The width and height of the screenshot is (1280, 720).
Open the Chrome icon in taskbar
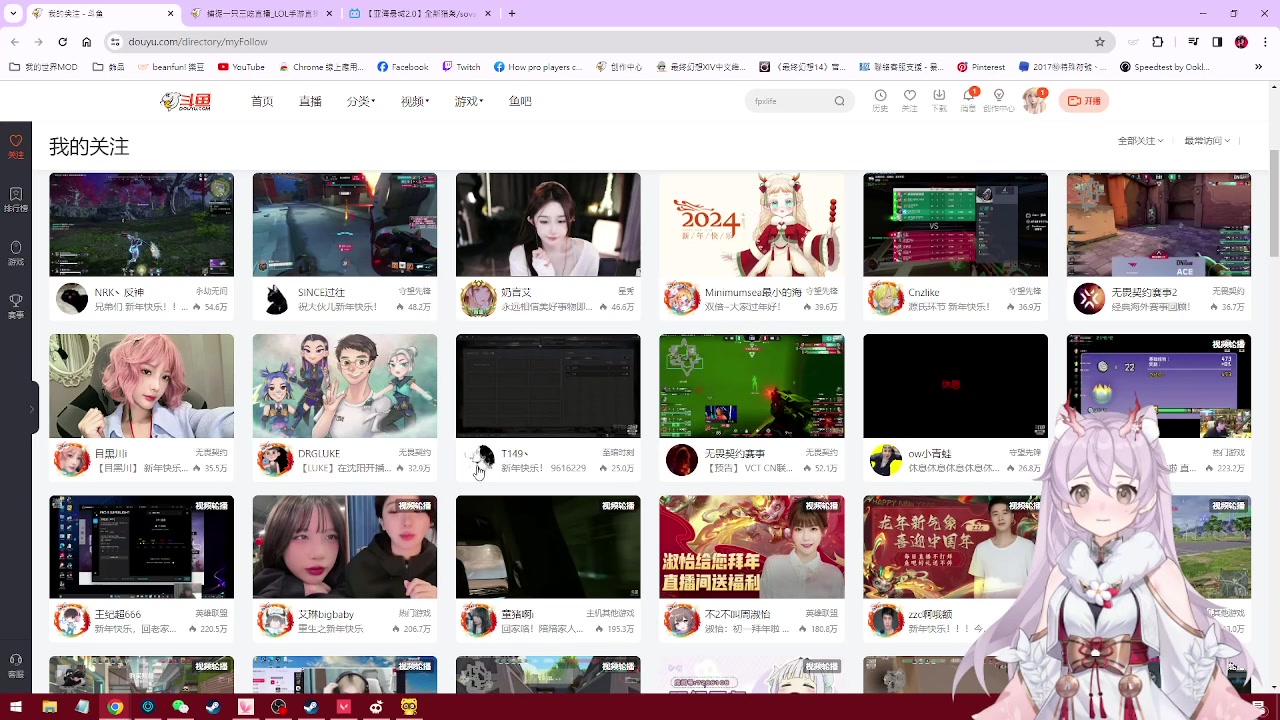pyautogui.click(x=115, y=707)
